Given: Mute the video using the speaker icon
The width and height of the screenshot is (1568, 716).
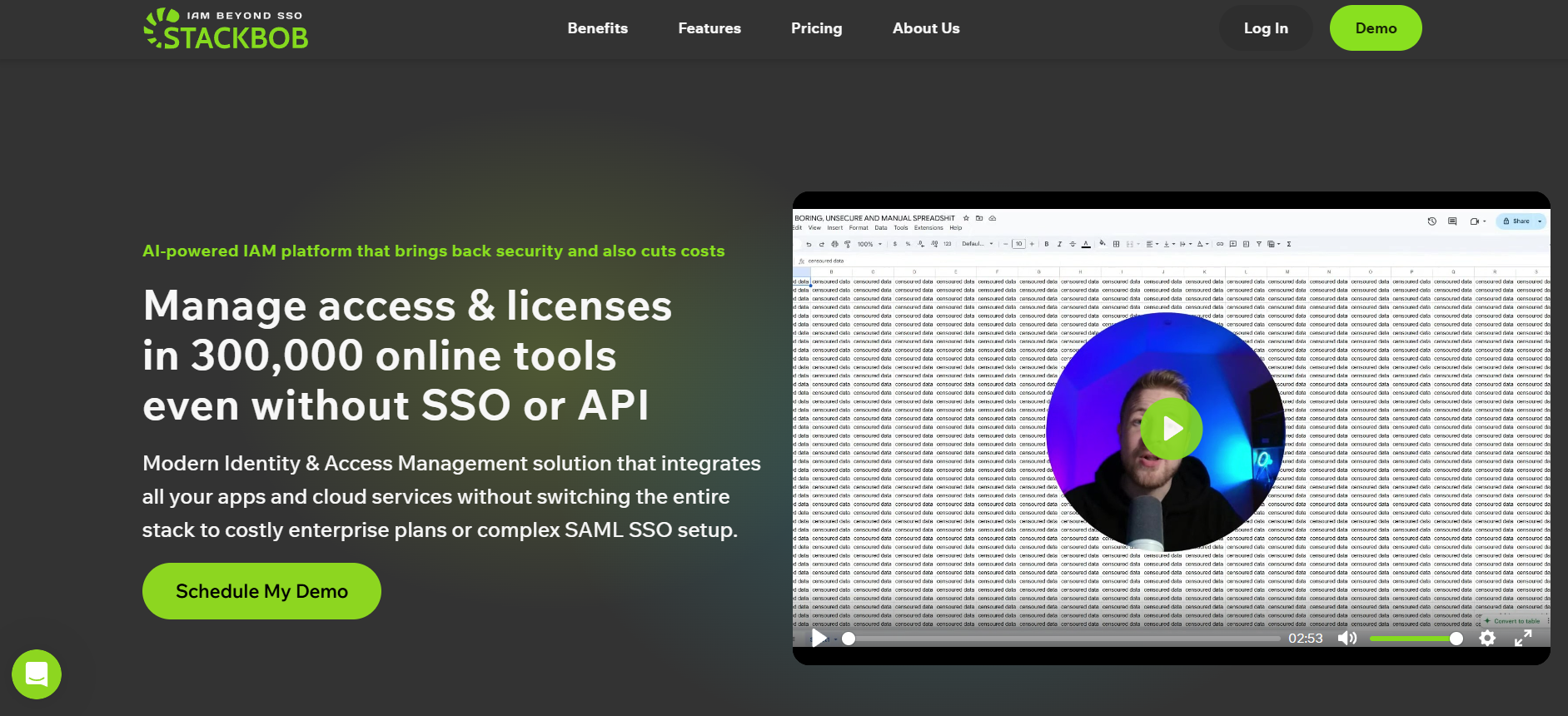Looking at the screenshot, I should pyautogui.click(x=1347, y=638).
